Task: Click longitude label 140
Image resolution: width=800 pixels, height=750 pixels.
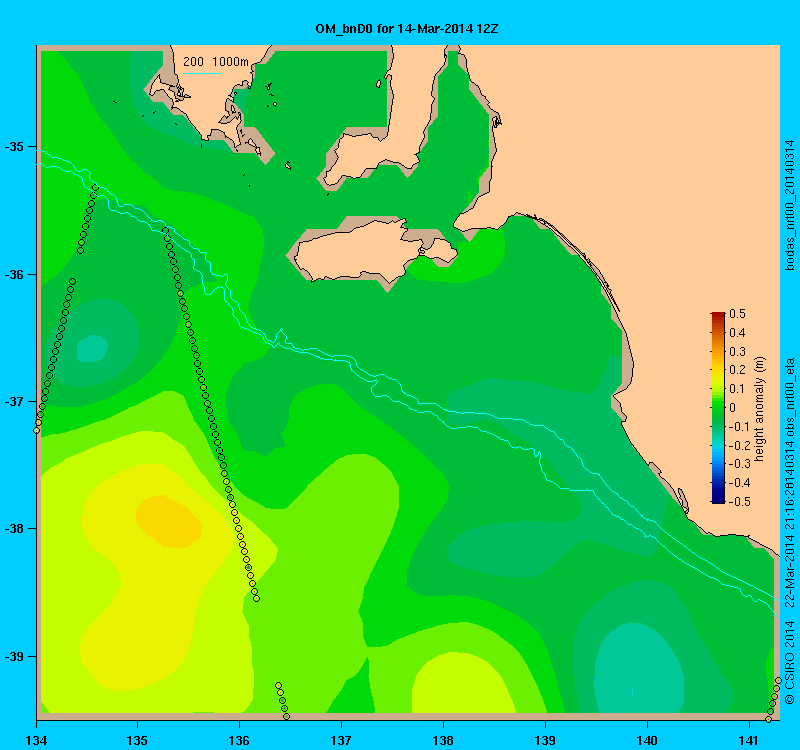Action: point(647,740)
